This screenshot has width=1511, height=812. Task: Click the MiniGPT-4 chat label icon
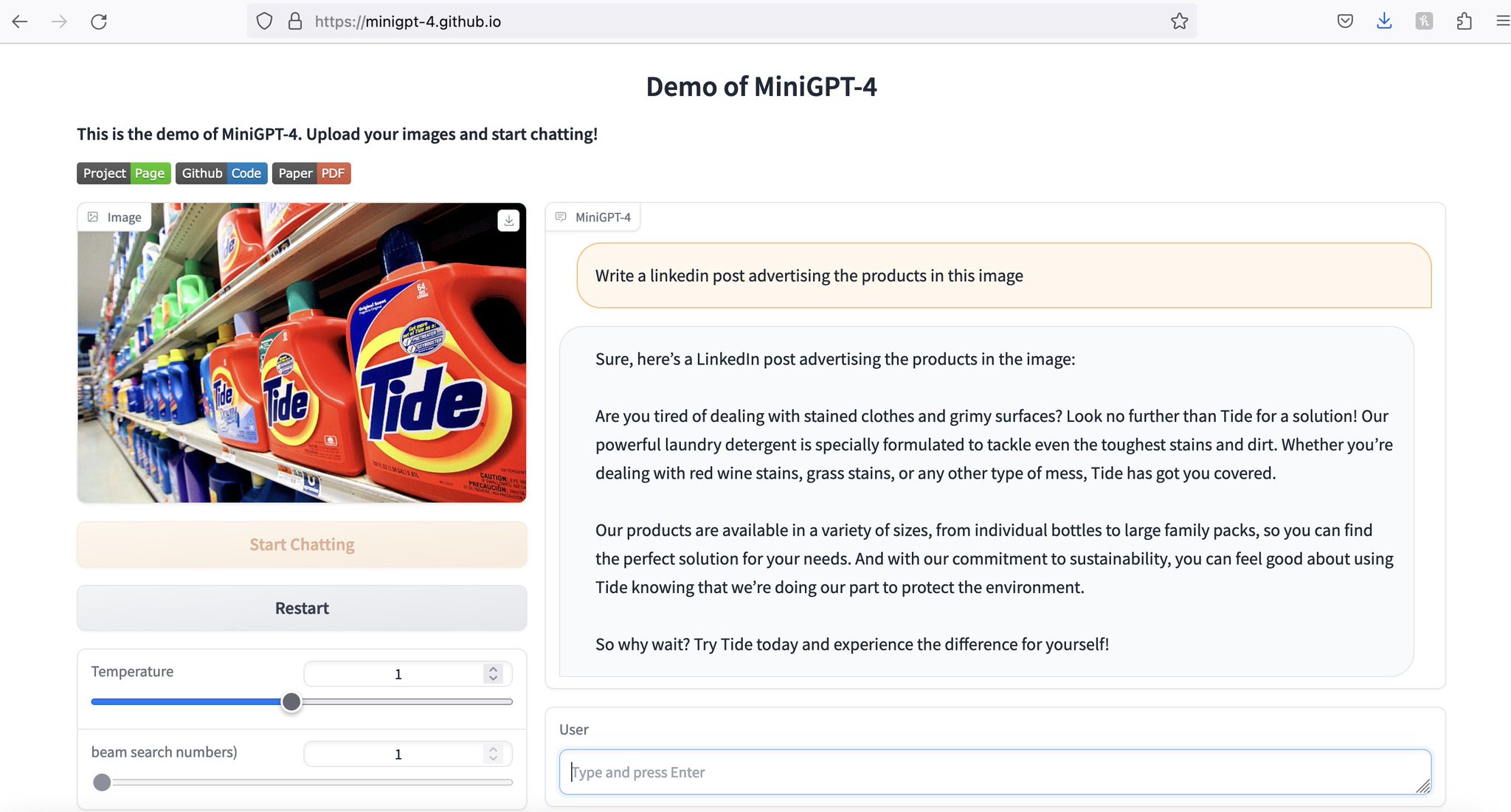(561, 217)
